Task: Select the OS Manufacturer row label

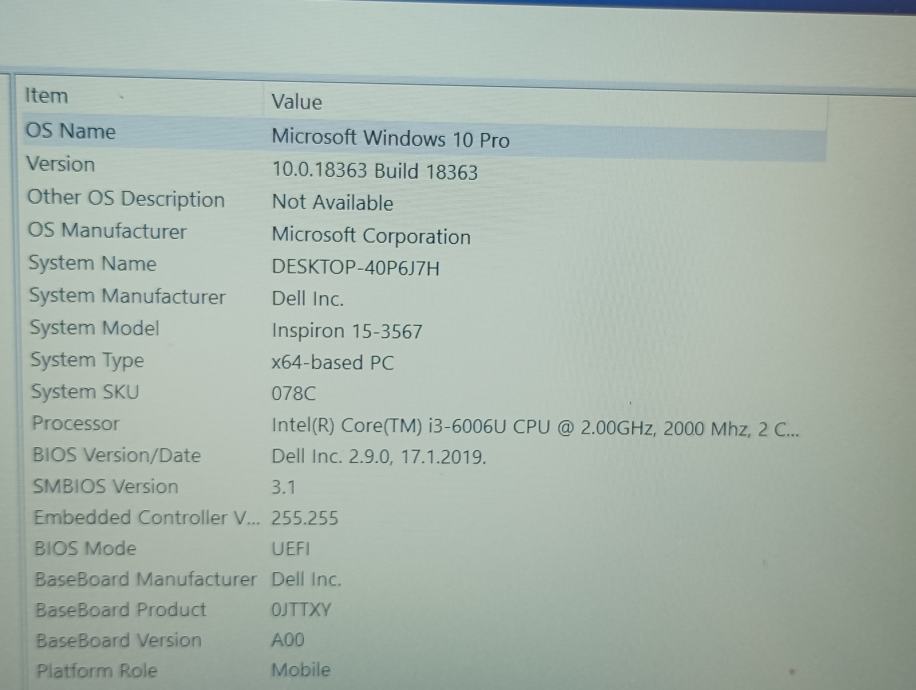Action: pyautogui.click(x=107, y=230)
